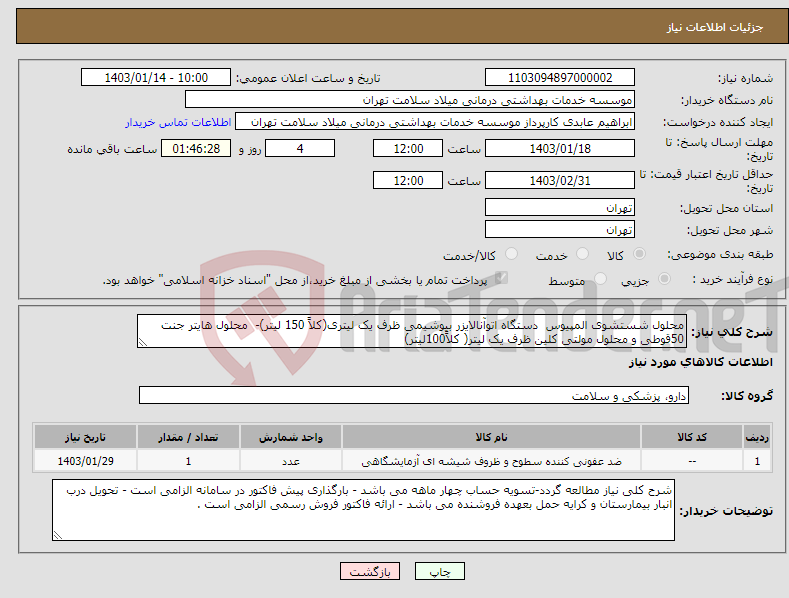Click the need number field 1103094897000002

pyautogui.click(x=560, y=78)
